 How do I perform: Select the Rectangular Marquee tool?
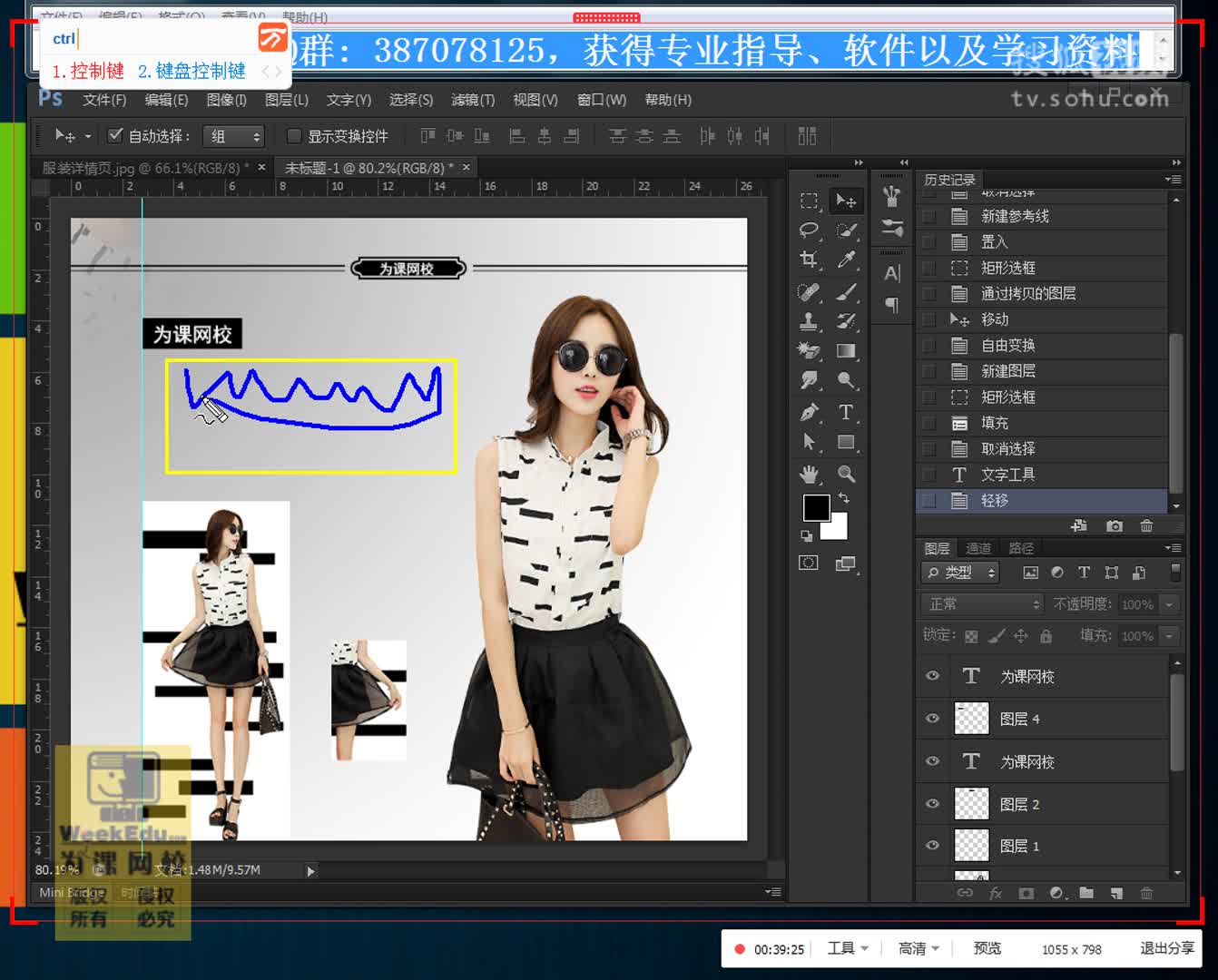809,201
